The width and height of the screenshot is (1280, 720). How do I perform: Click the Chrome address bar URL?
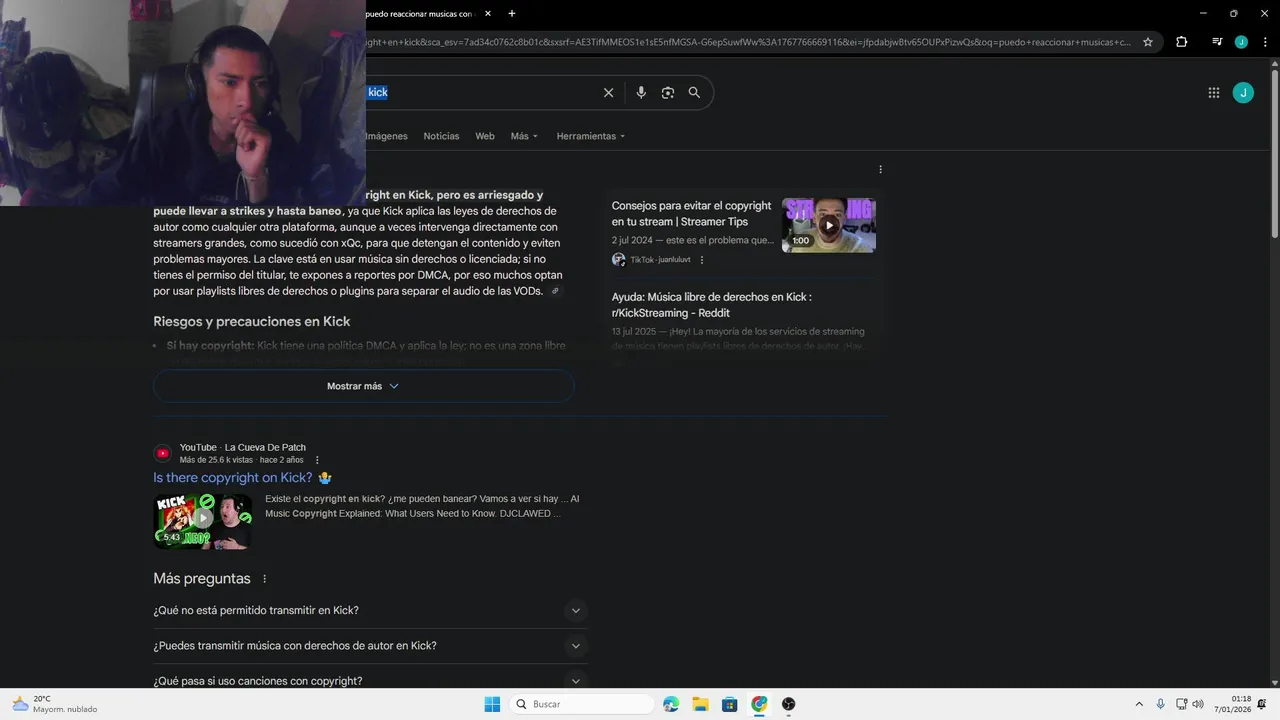750,42
